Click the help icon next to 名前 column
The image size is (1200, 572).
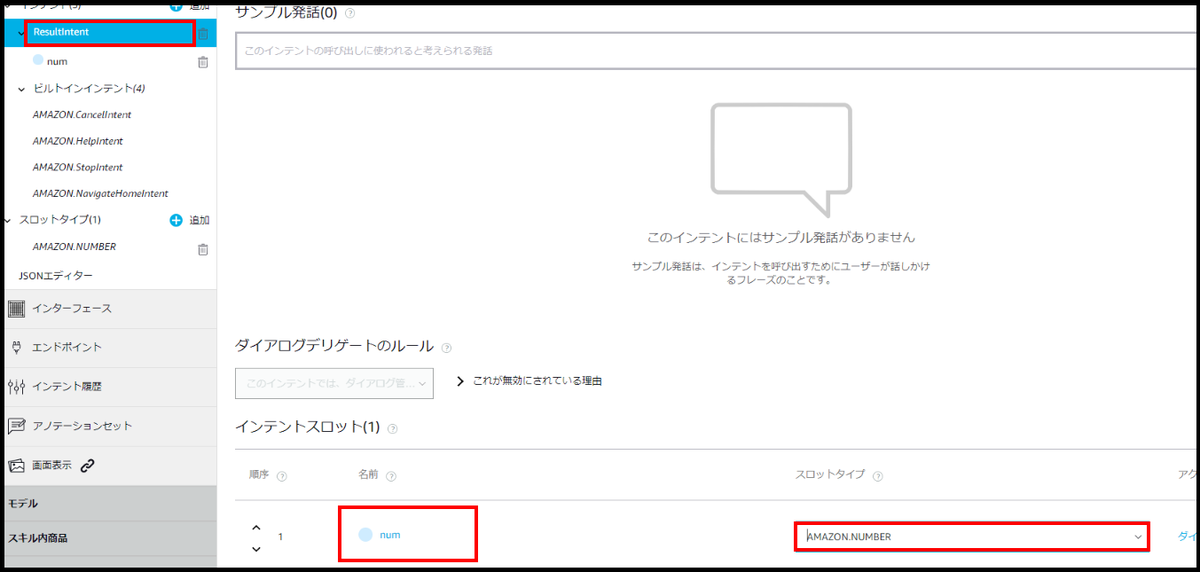click(391, 476)
